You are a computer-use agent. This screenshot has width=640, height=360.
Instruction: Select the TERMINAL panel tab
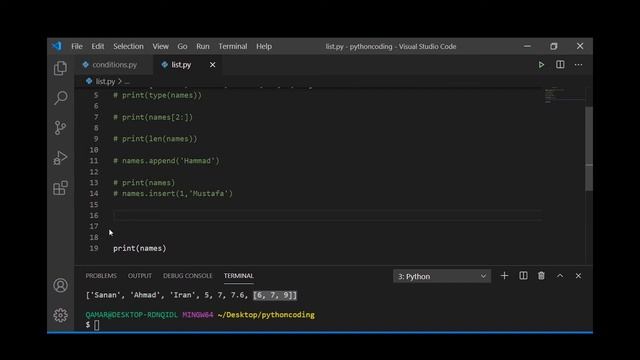239,276
